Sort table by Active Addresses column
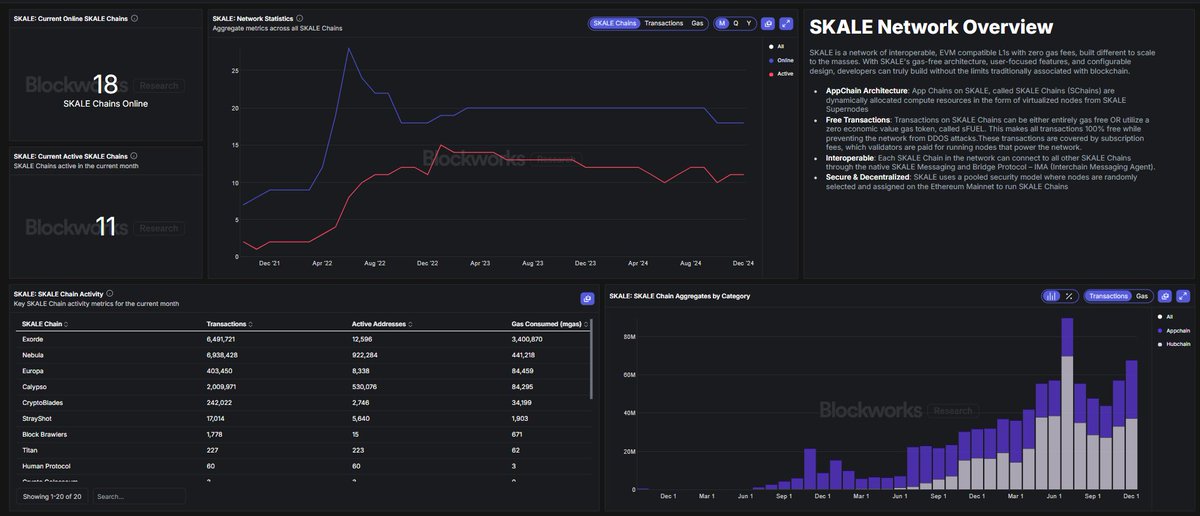The image size is (1200, 516). [382, 324]
